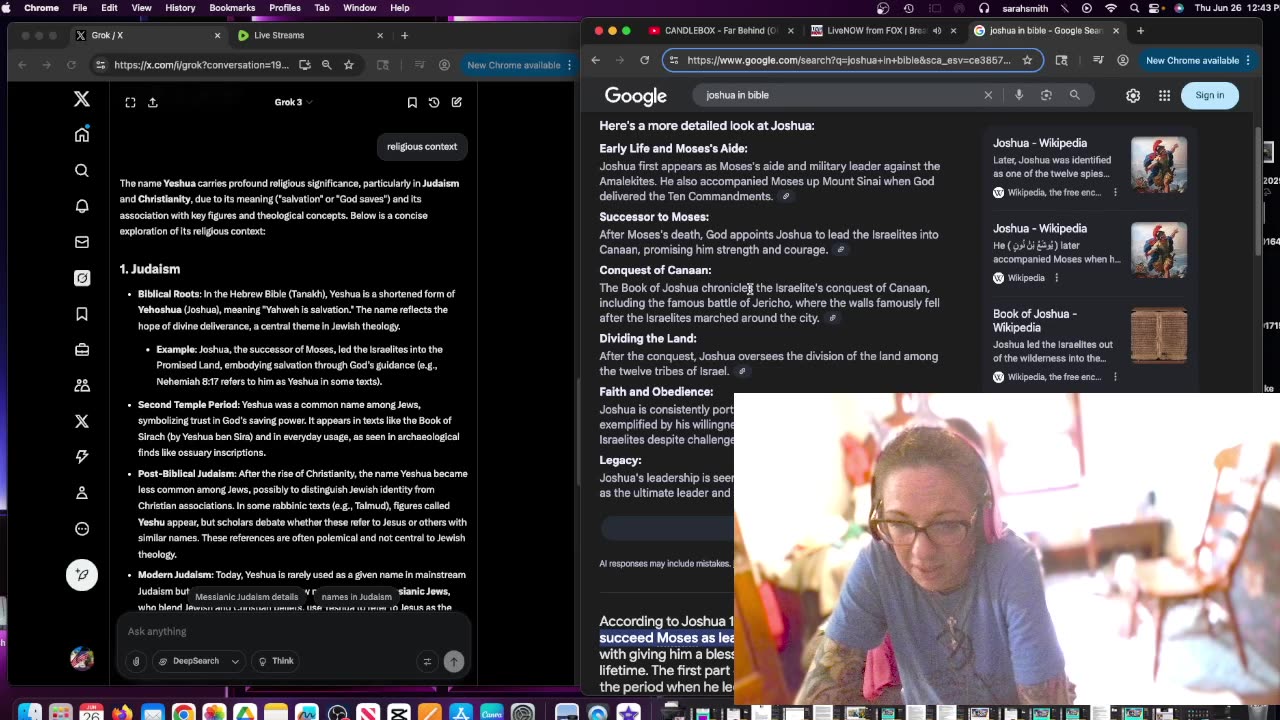Screen dimensions: 1280x720
Task: Open Messages envelope icon in X sidebar
Action: [82, 242]
